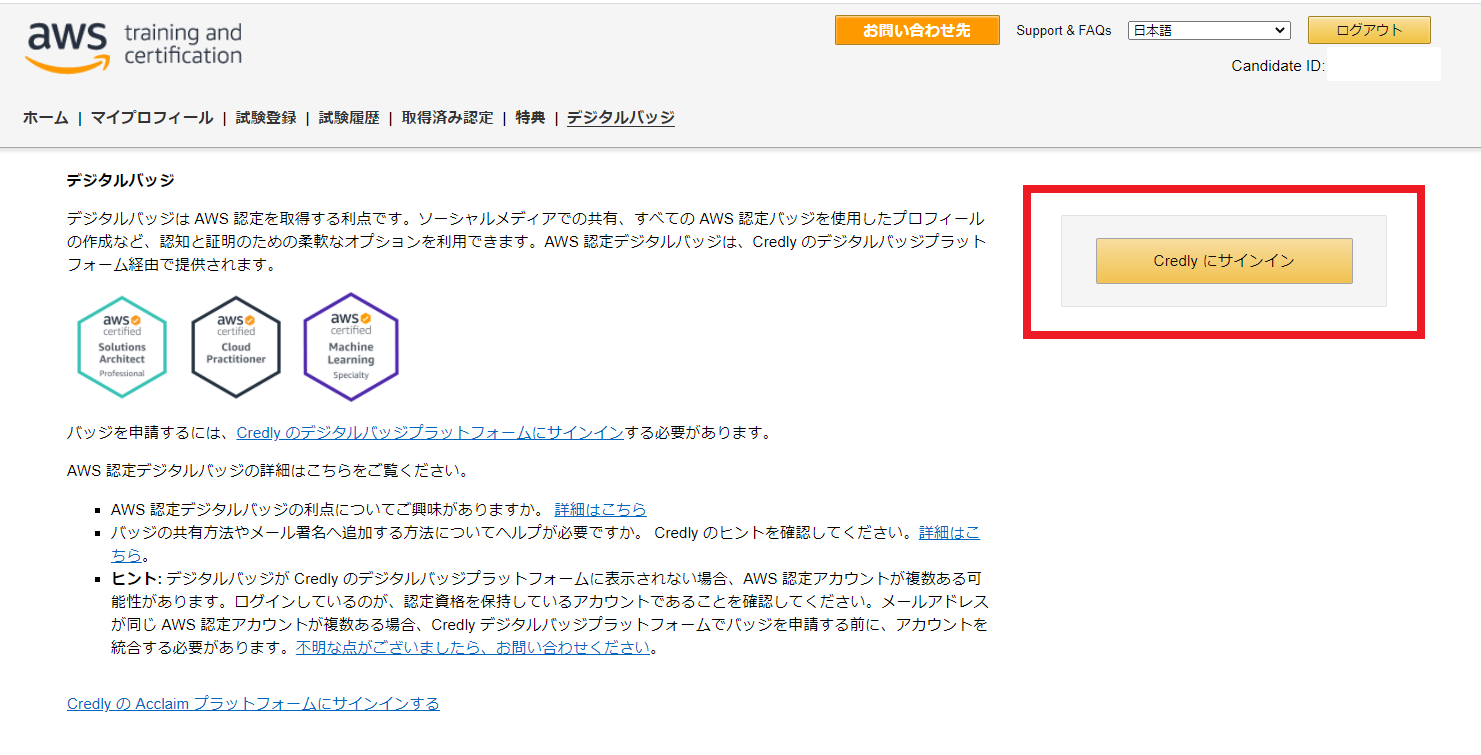Screen dimensions: 1481x755
Task: Click the Solutions Architect Professional badge
Action: (122, 347)
